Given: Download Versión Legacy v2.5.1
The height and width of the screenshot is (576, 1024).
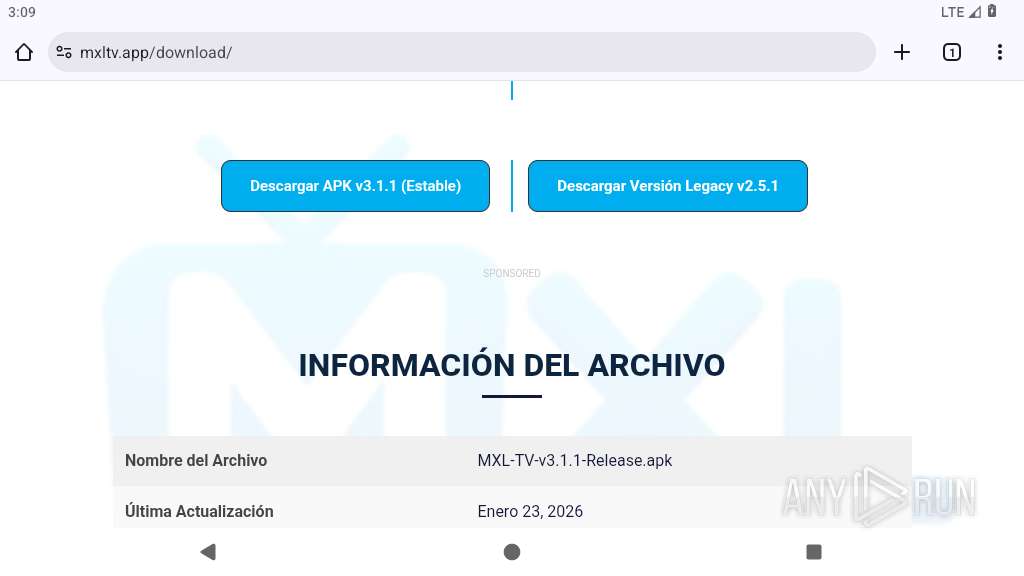Looking at the screenshot, I should 667,186.
